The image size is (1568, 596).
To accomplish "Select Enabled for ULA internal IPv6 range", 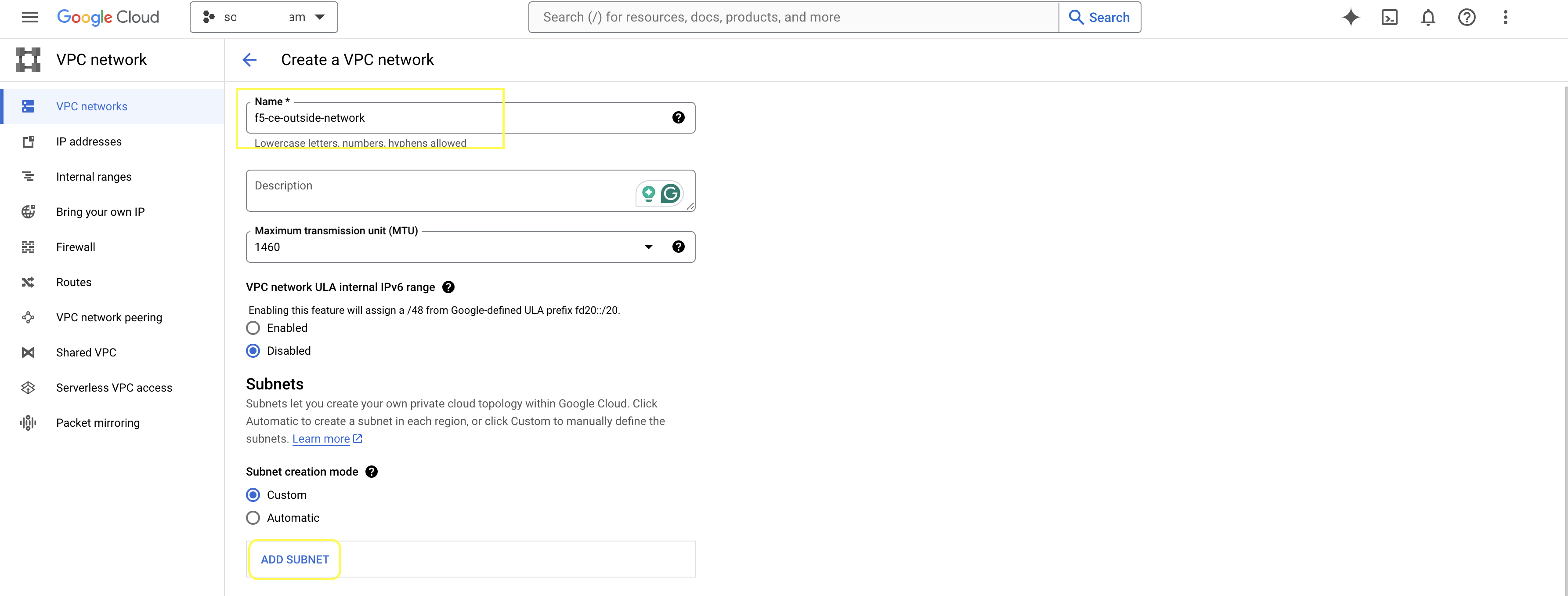I will pyautogui.click(x=253, y=328).
